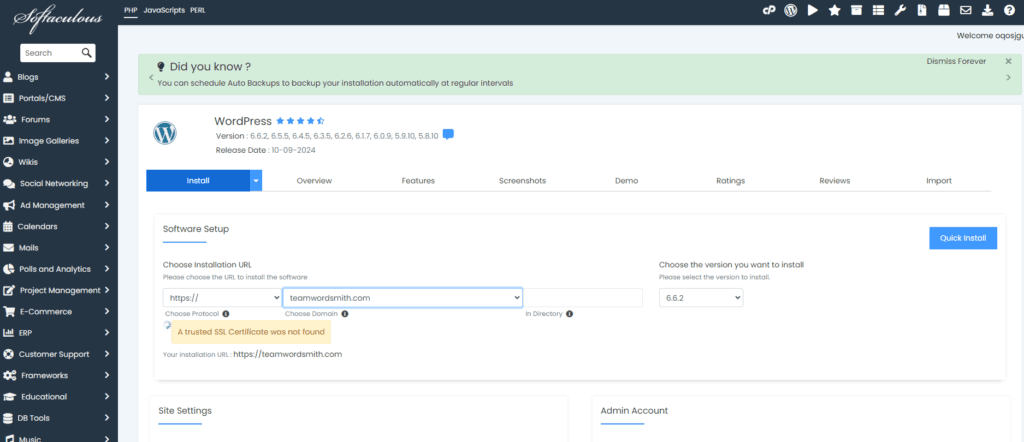1024x442 pixels.
Task: Click the WordPress logo beside the title
Action: click(x=165, y=133)
